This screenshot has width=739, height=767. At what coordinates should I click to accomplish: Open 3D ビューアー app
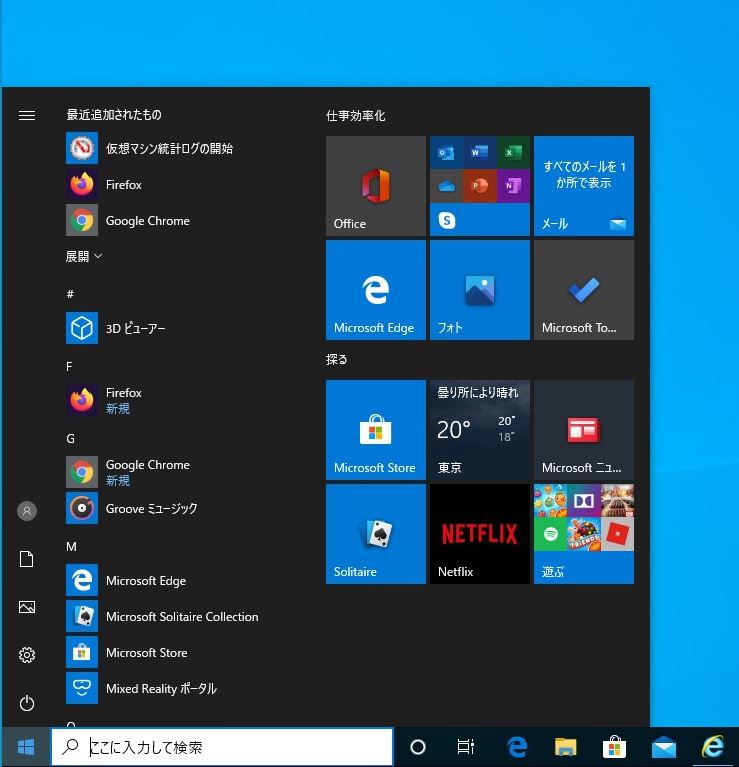(x=169, y=328)
